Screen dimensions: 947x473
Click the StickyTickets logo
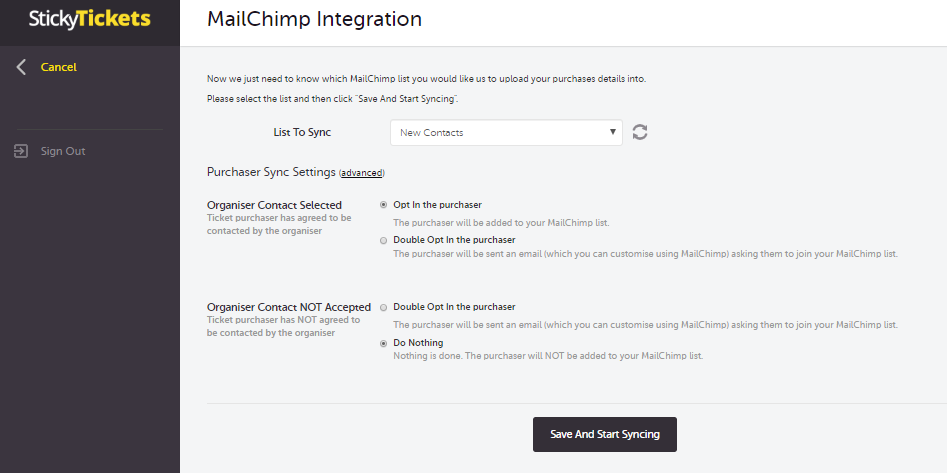(x=89, y=19)
